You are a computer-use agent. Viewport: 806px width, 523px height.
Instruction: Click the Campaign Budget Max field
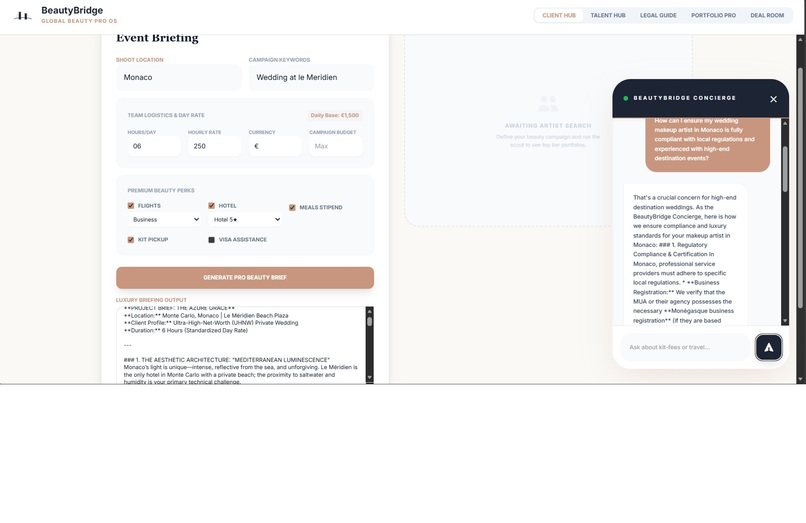click(x=336, y=146)
